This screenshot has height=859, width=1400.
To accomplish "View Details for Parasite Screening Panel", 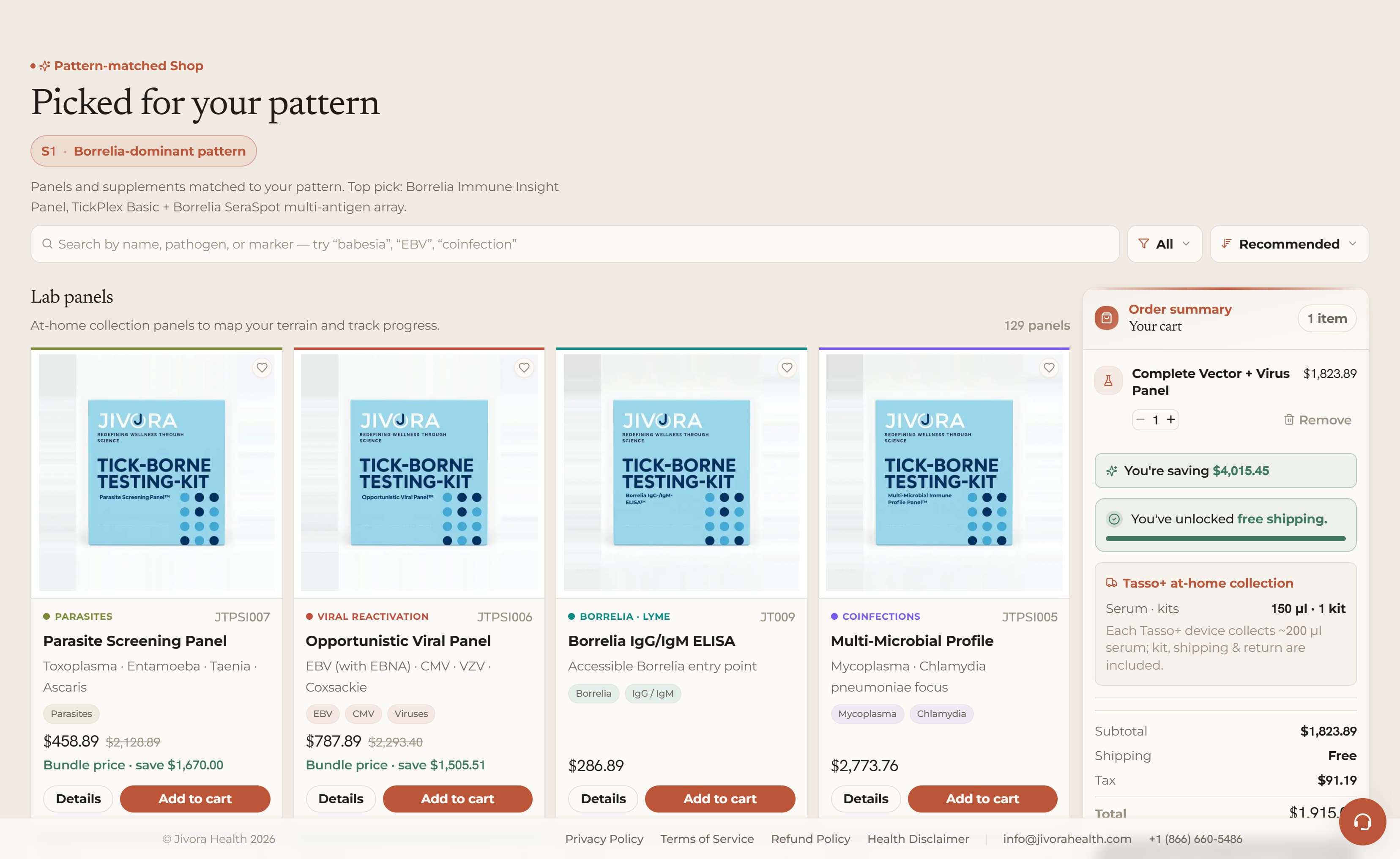I will (78, 799).
